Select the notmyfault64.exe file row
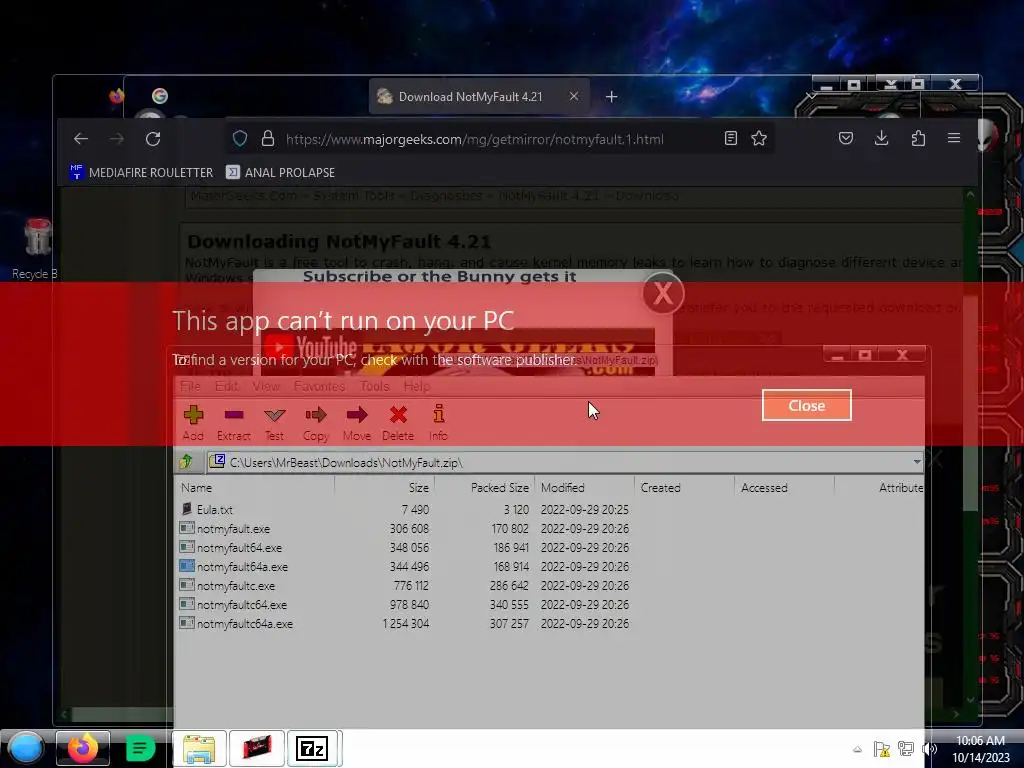Image resolution: width=1024 pixels, height=768 pixels. 404,547
